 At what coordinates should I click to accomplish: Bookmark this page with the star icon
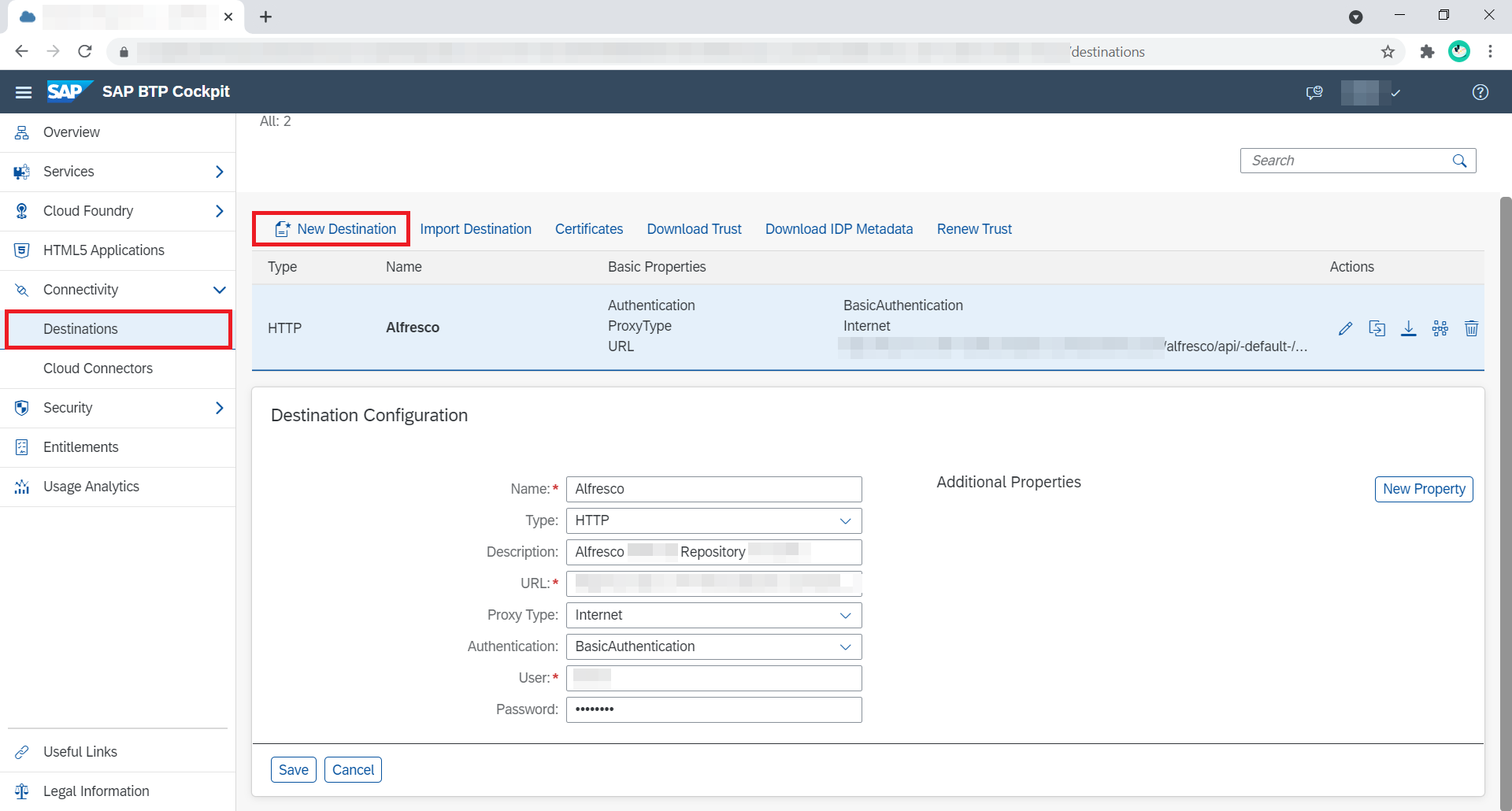[1388, 52]
